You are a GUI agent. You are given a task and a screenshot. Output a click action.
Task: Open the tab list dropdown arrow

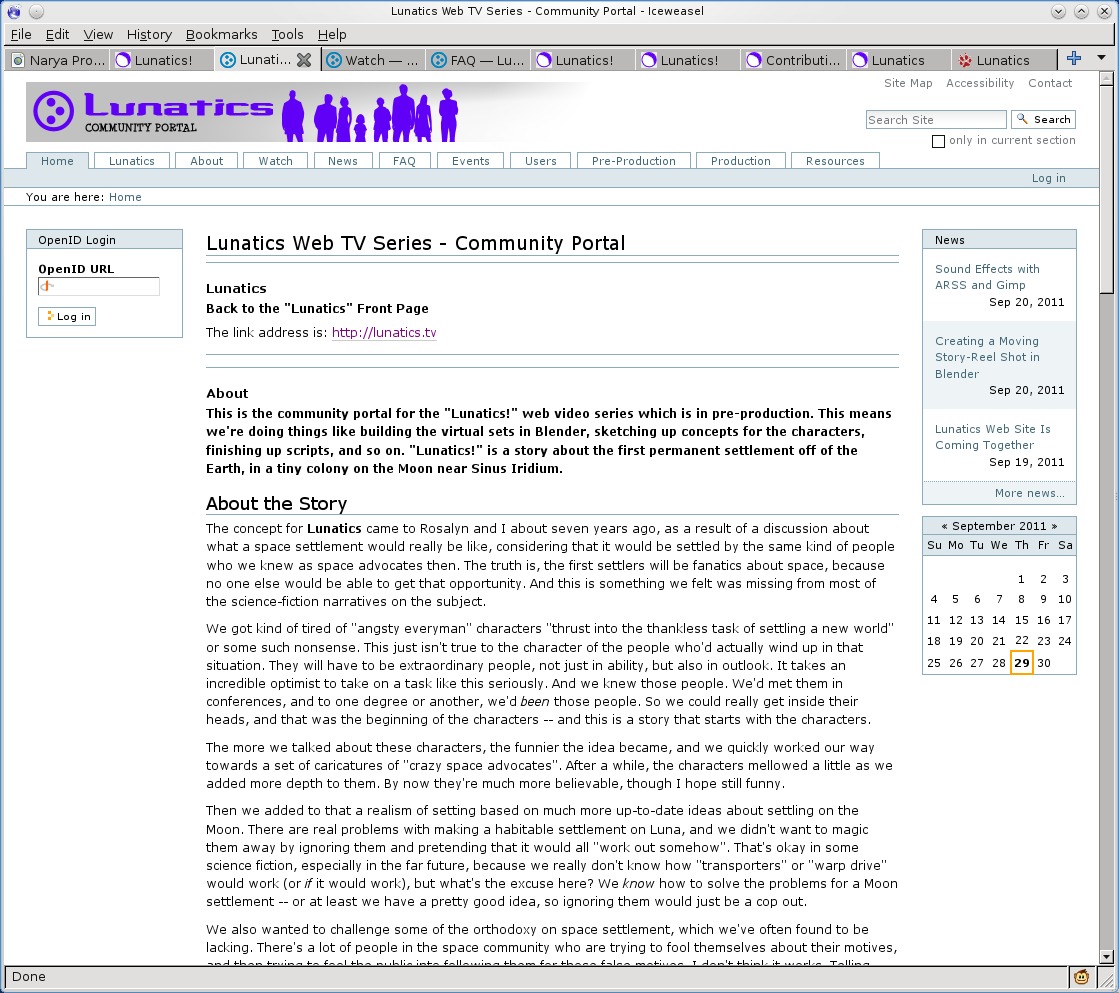click(1101, 58)
